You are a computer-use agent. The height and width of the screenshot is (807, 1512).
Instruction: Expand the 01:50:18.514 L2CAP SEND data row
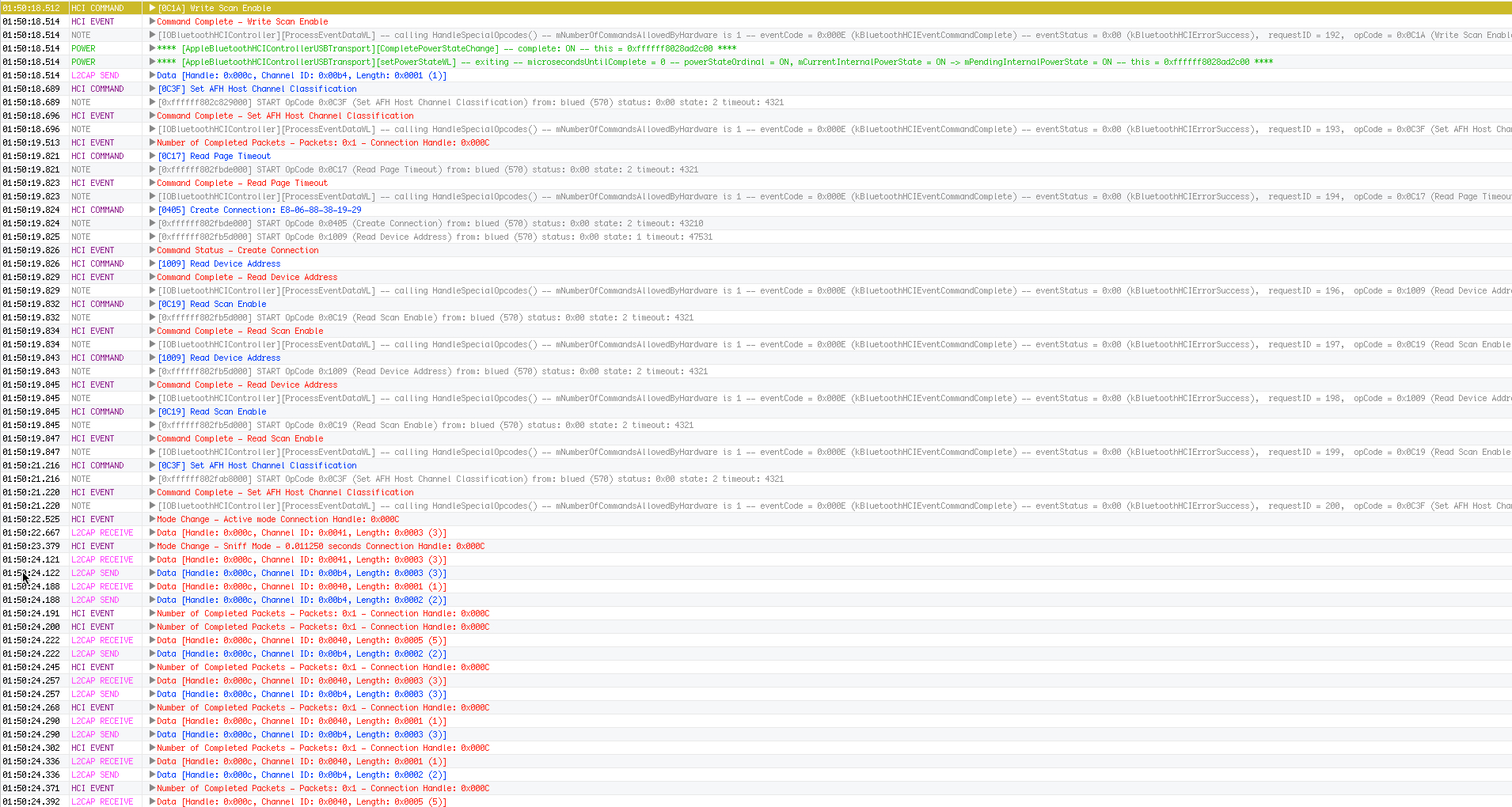pyautogui.click(x=153, y=75)
